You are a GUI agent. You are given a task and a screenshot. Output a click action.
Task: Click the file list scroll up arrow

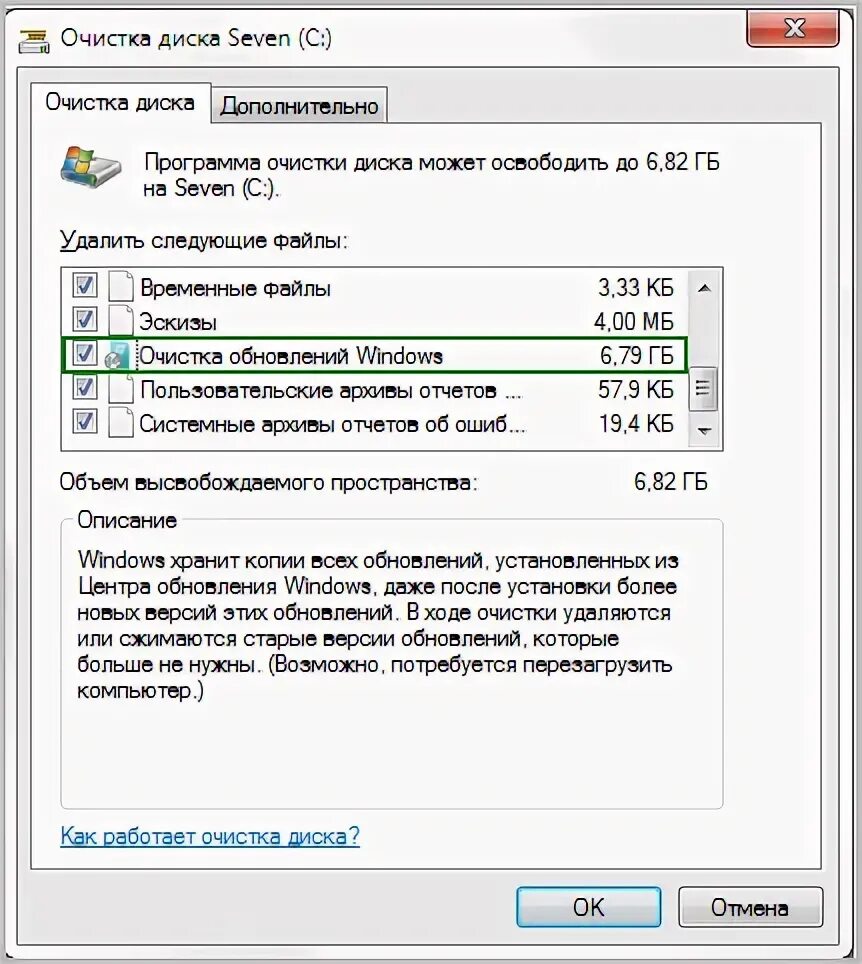(x=705, y=288)
